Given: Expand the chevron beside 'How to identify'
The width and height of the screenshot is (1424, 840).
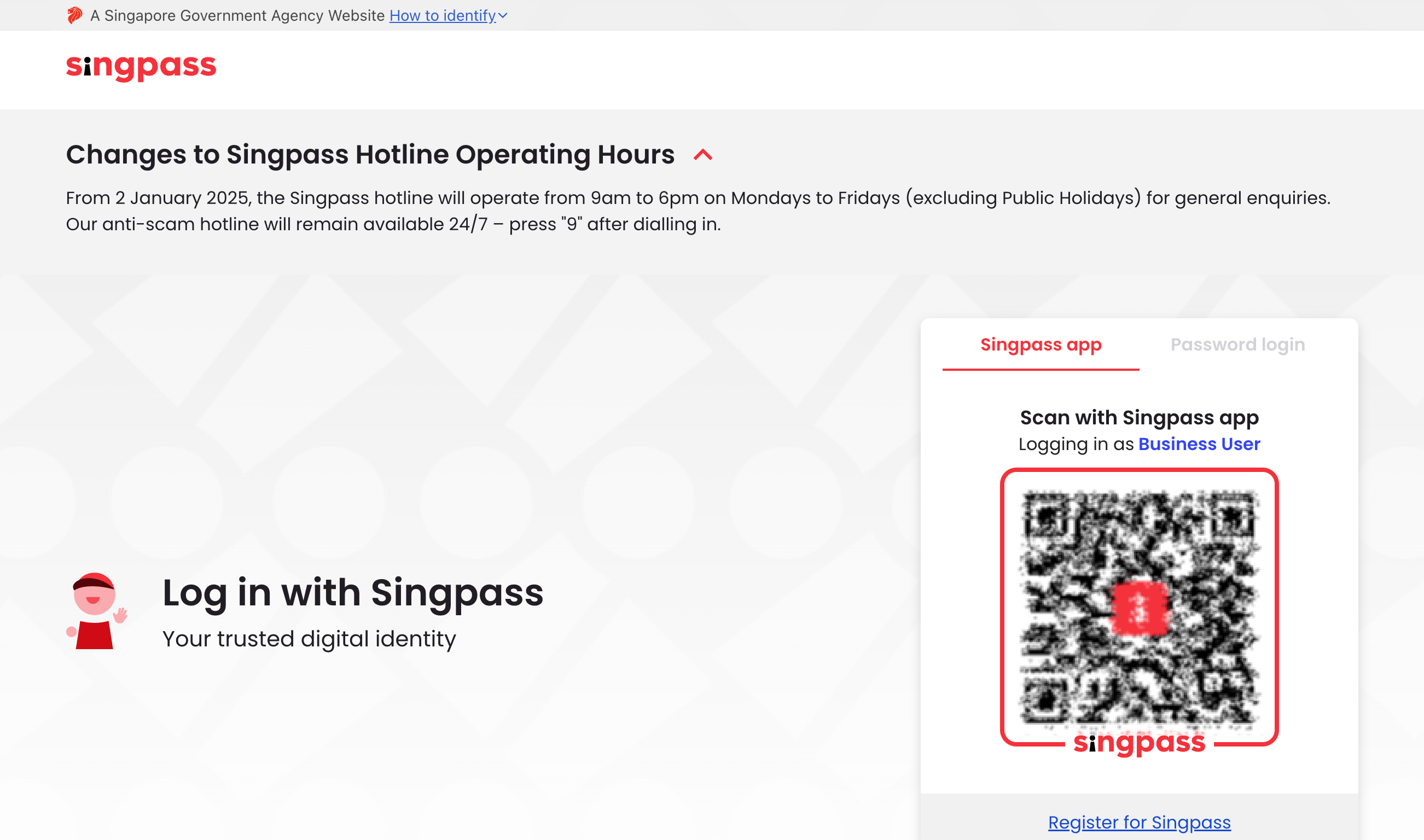Looking at the screenshot, I should click(503, 16).
